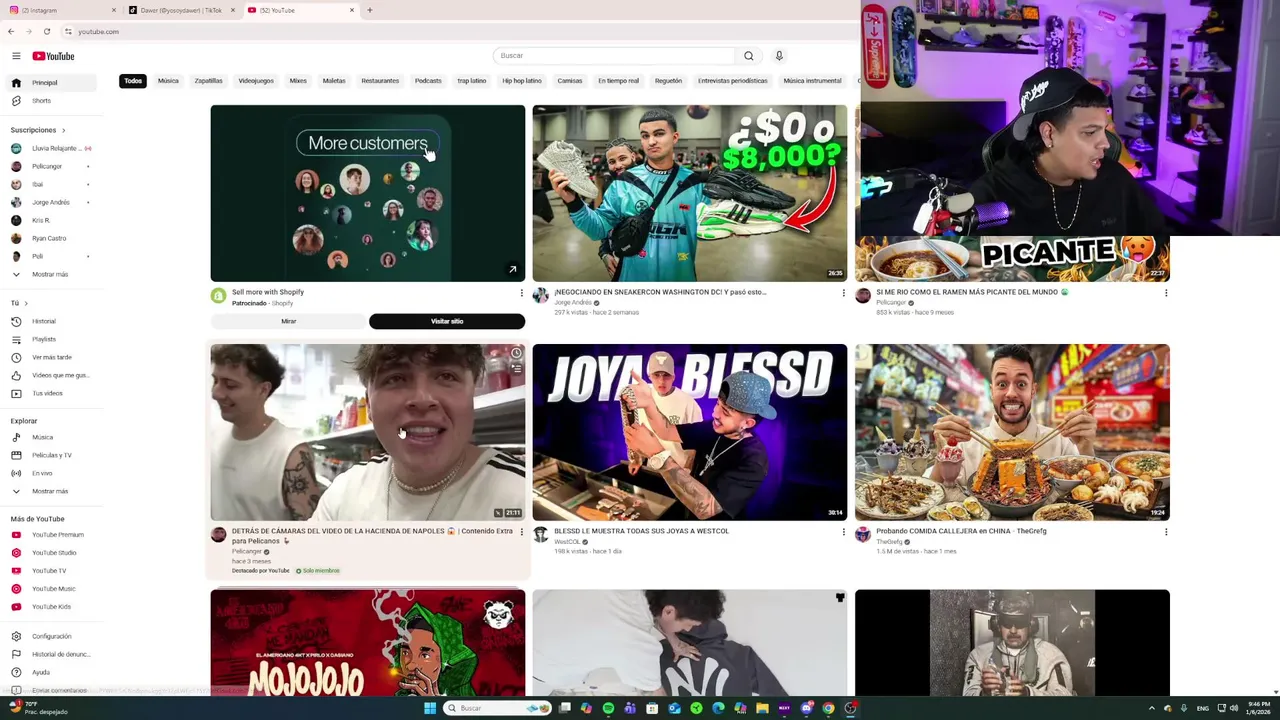Toggle Watch later on hovered Pelicanger video
The width and height of the screenshot is (1280, 720).
(516, 354)
